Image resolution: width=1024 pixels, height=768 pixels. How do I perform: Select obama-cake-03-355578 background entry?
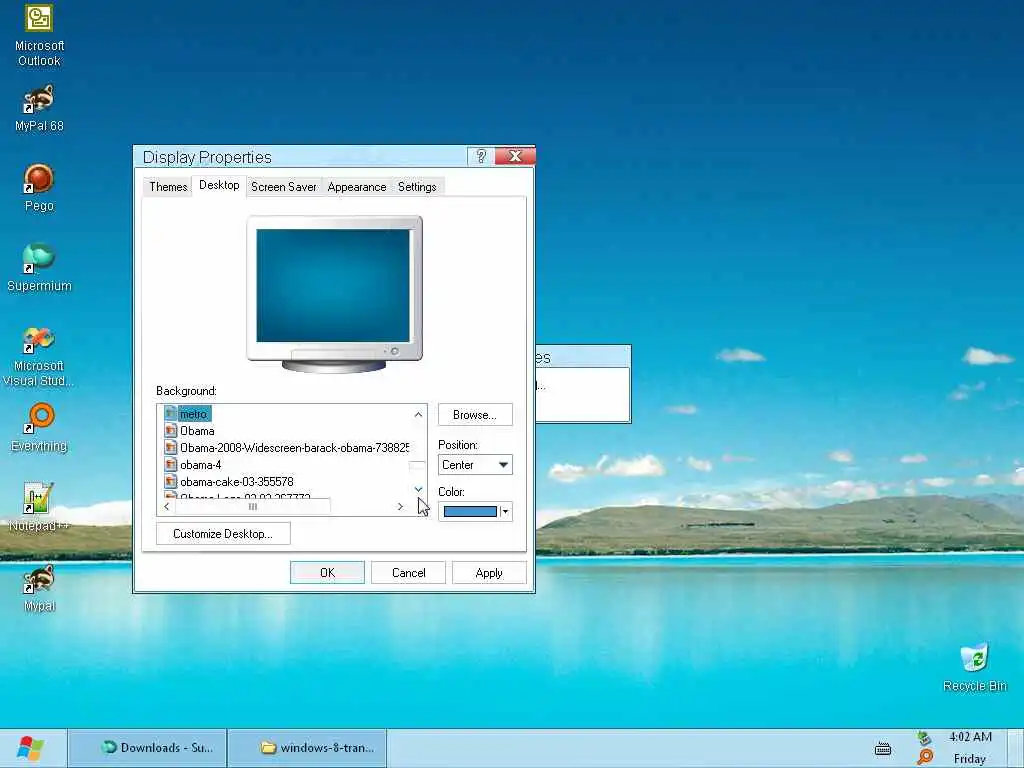236,481
